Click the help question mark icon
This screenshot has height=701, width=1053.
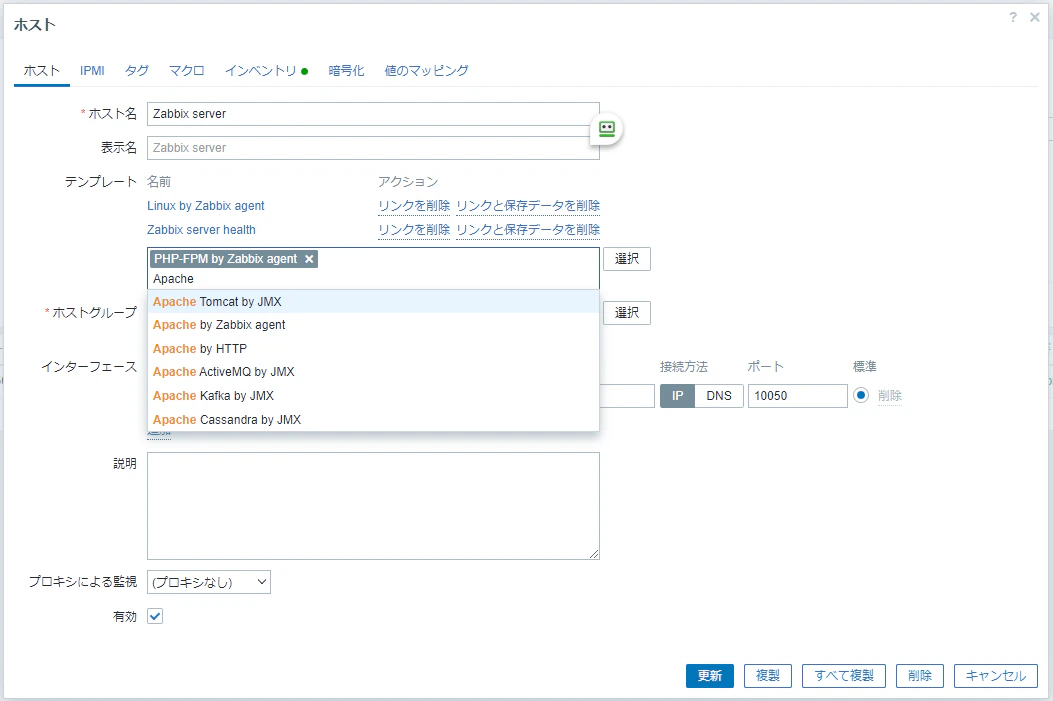pos(1013,17)
